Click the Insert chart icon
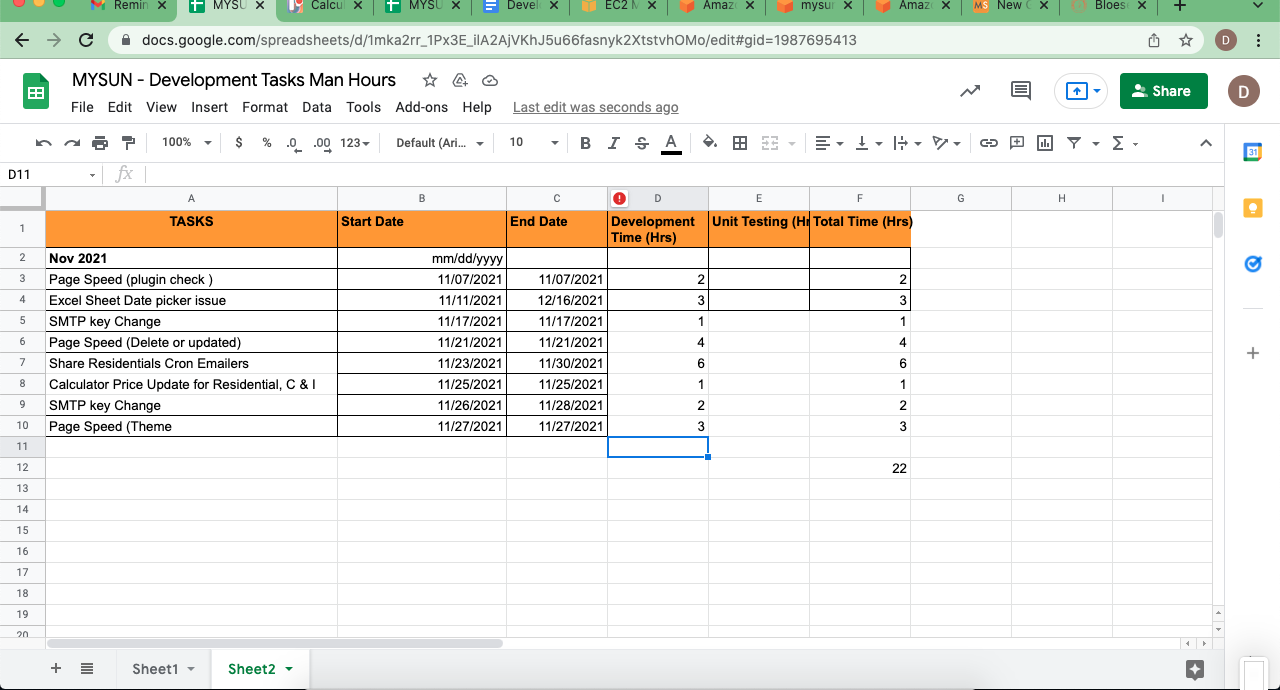 click(1045, 143)
